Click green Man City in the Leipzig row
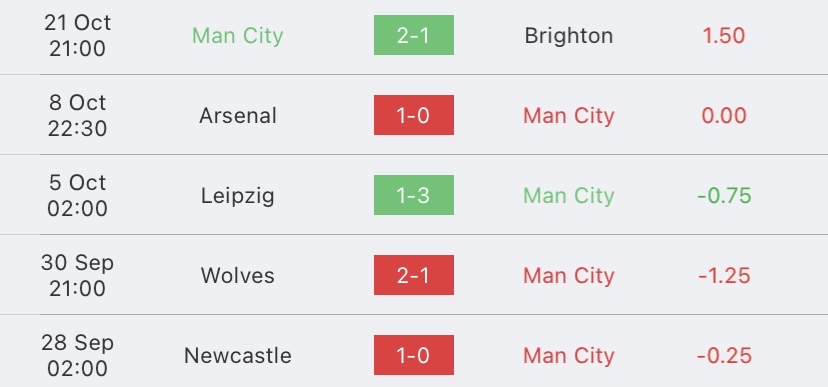This screenshot has height=387, width=828. (x=569, y=196)
